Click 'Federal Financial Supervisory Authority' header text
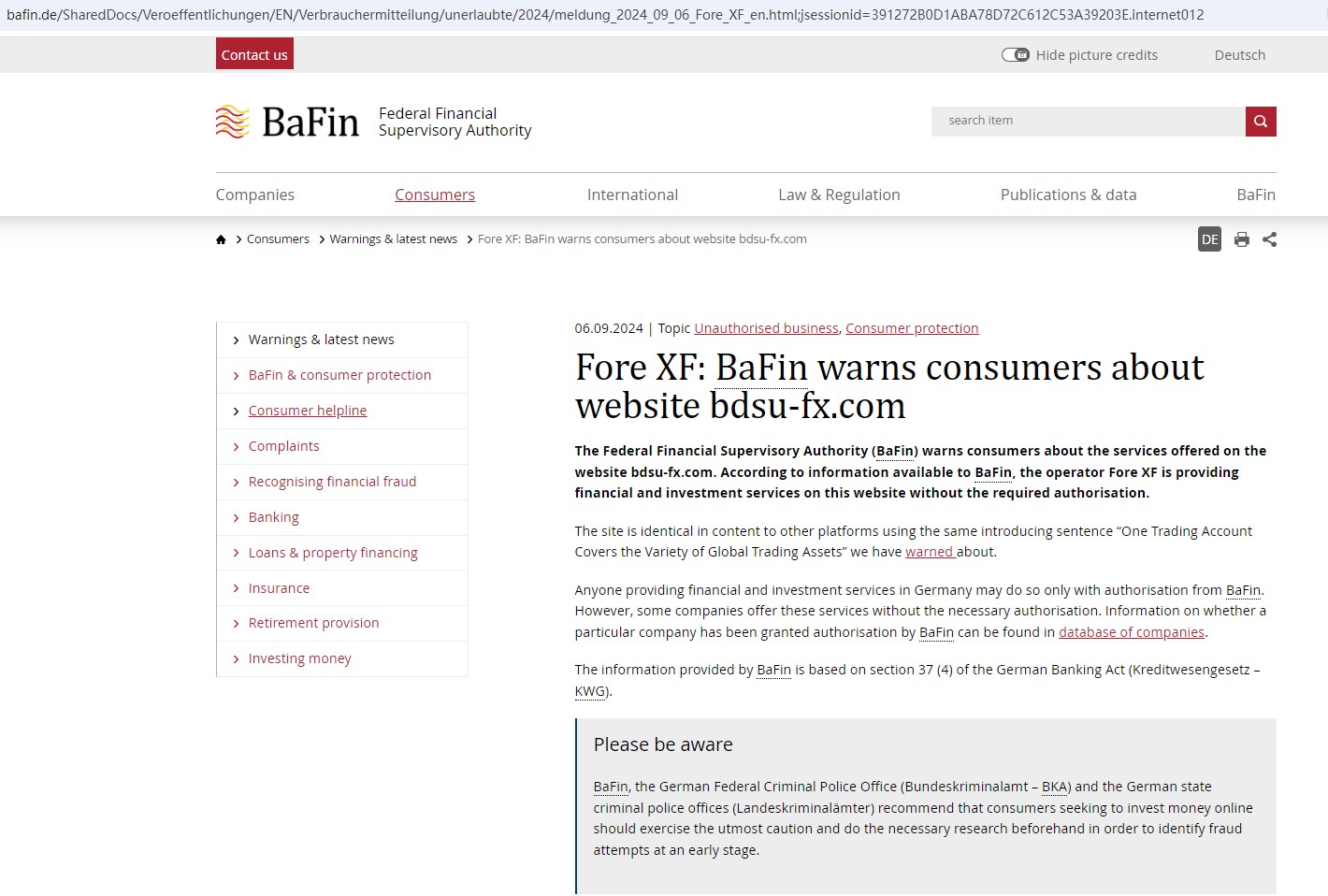 455,122
